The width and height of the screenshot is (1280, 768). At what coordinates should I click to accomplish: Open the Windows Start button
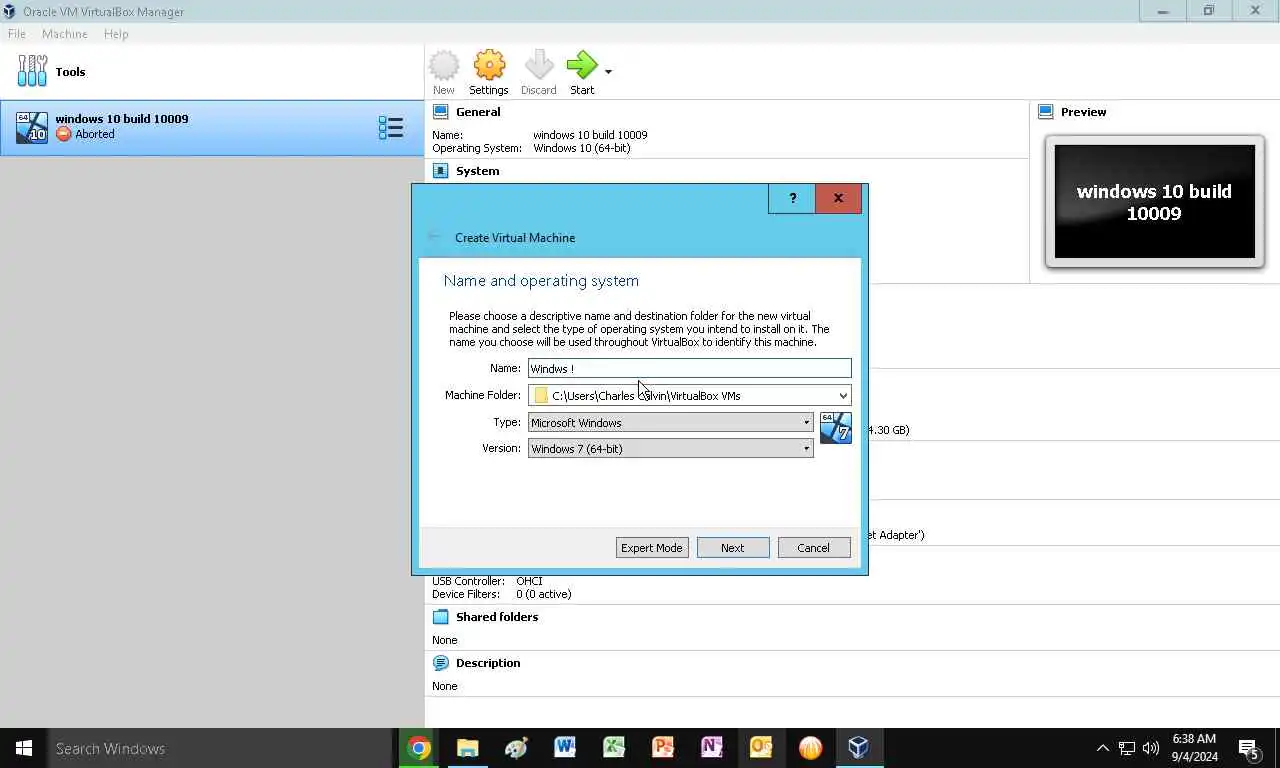(24, 748)
